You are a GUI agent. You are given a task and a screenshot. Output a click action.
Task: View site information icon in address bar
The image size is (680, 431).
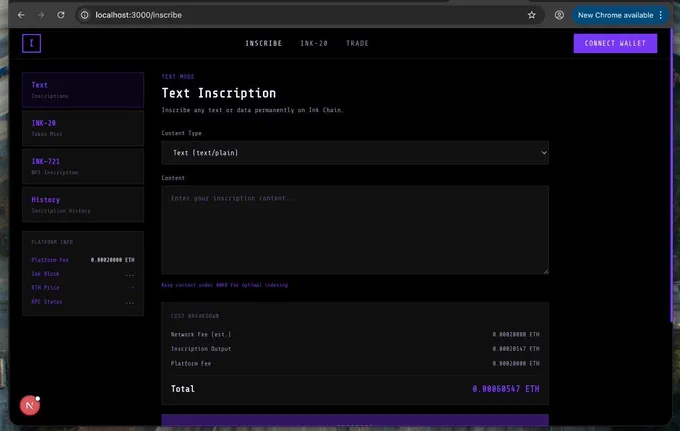point(85,15)
